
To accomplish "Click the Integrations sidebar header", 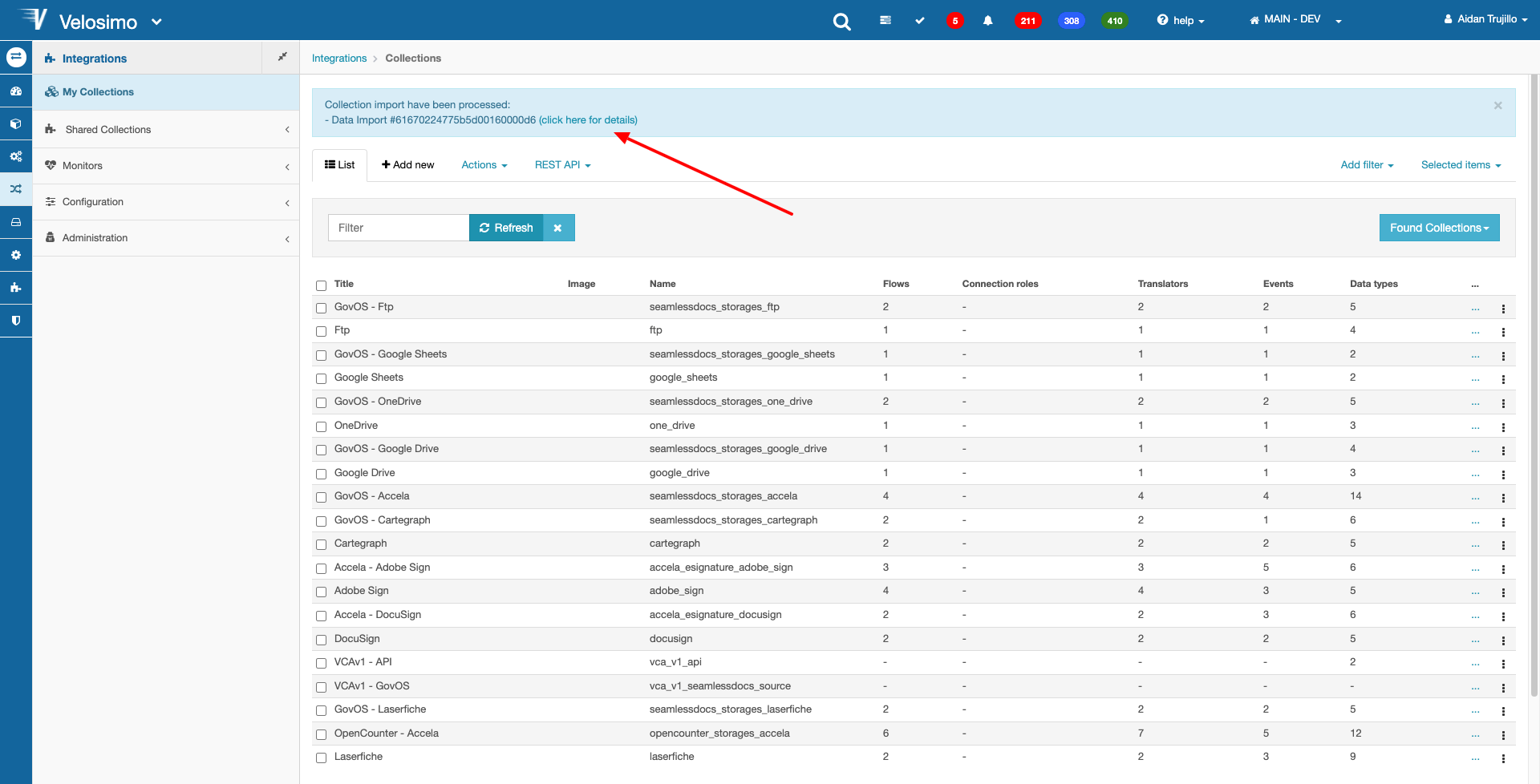I will pyautogui.click(x=148, y=58).
